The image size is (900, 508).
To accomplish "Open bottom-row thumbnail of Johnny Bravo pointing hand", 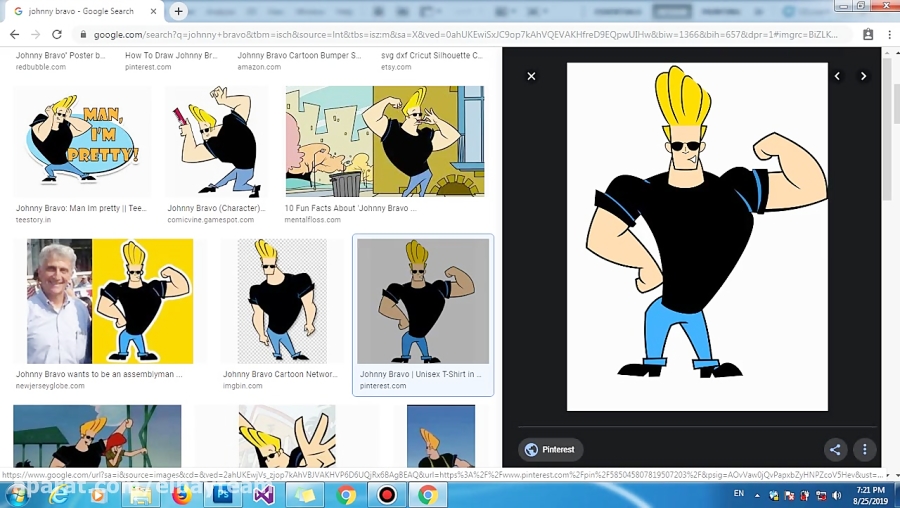I will (287, 436).
